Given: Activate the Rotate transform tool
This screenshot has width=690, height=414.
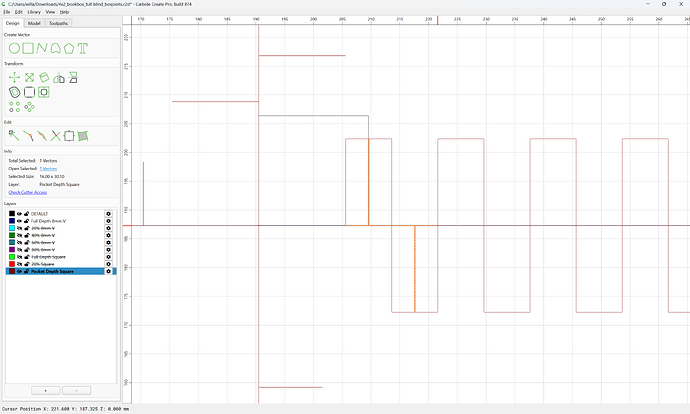Looking at the screenshot, I should tap(44, 78).
